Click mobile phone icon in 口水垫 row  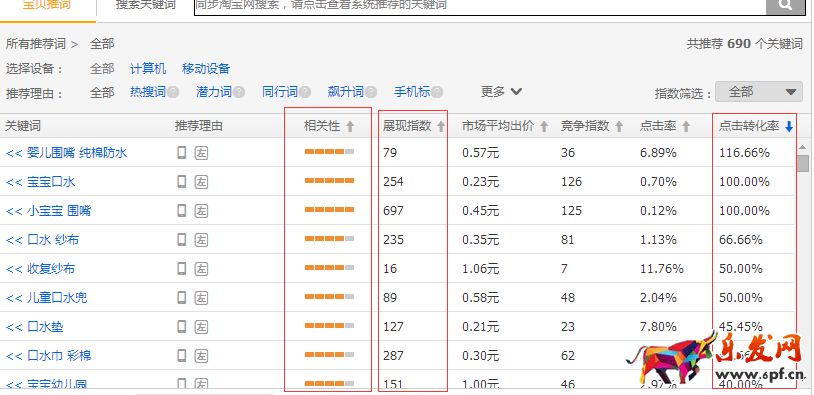[x=182, y=327]
